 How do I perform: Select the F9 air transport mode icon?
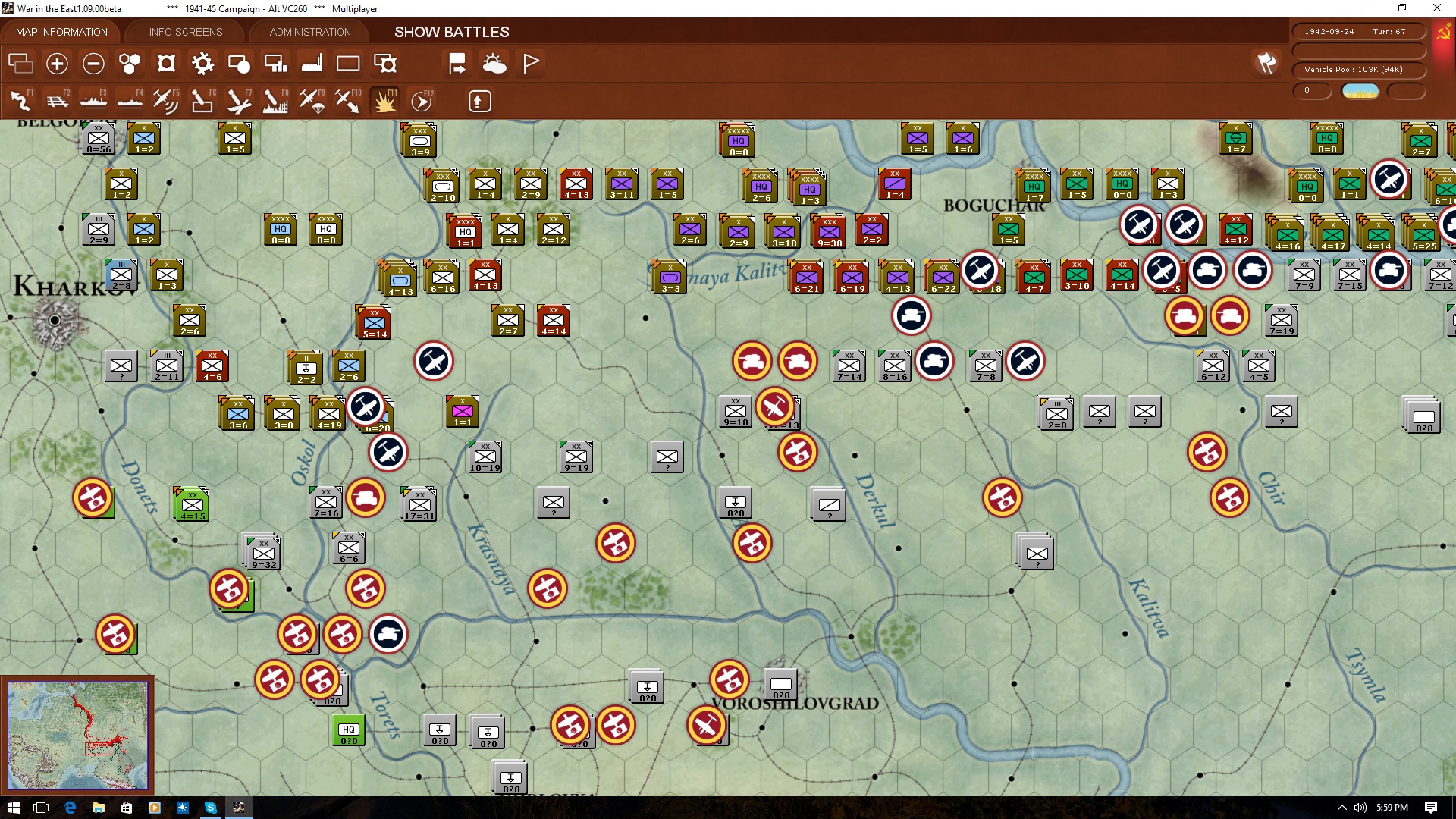(x=312, y=101)
